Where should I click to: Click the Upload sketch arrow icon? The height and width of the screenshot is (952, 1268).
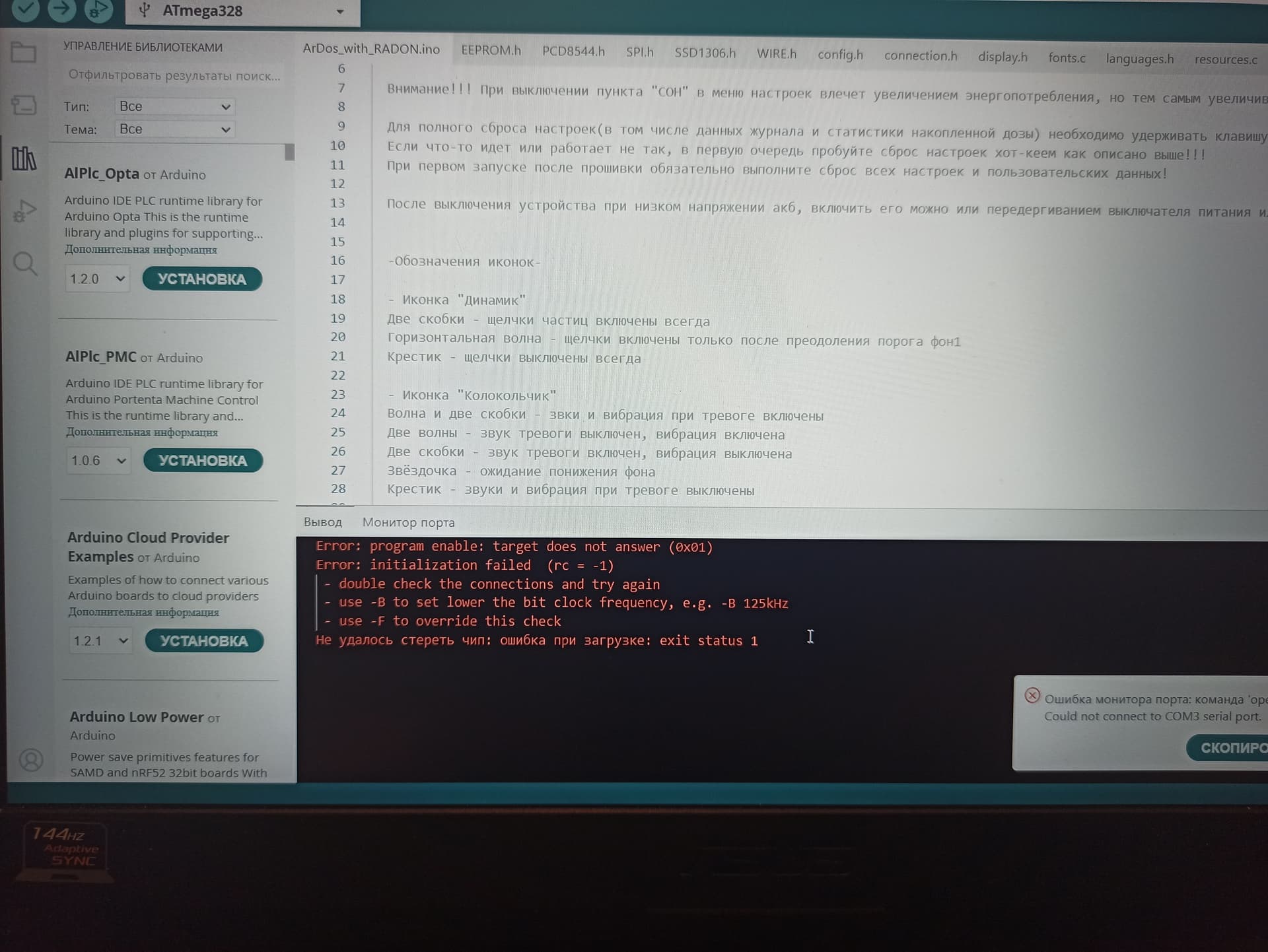coord(61,10)
